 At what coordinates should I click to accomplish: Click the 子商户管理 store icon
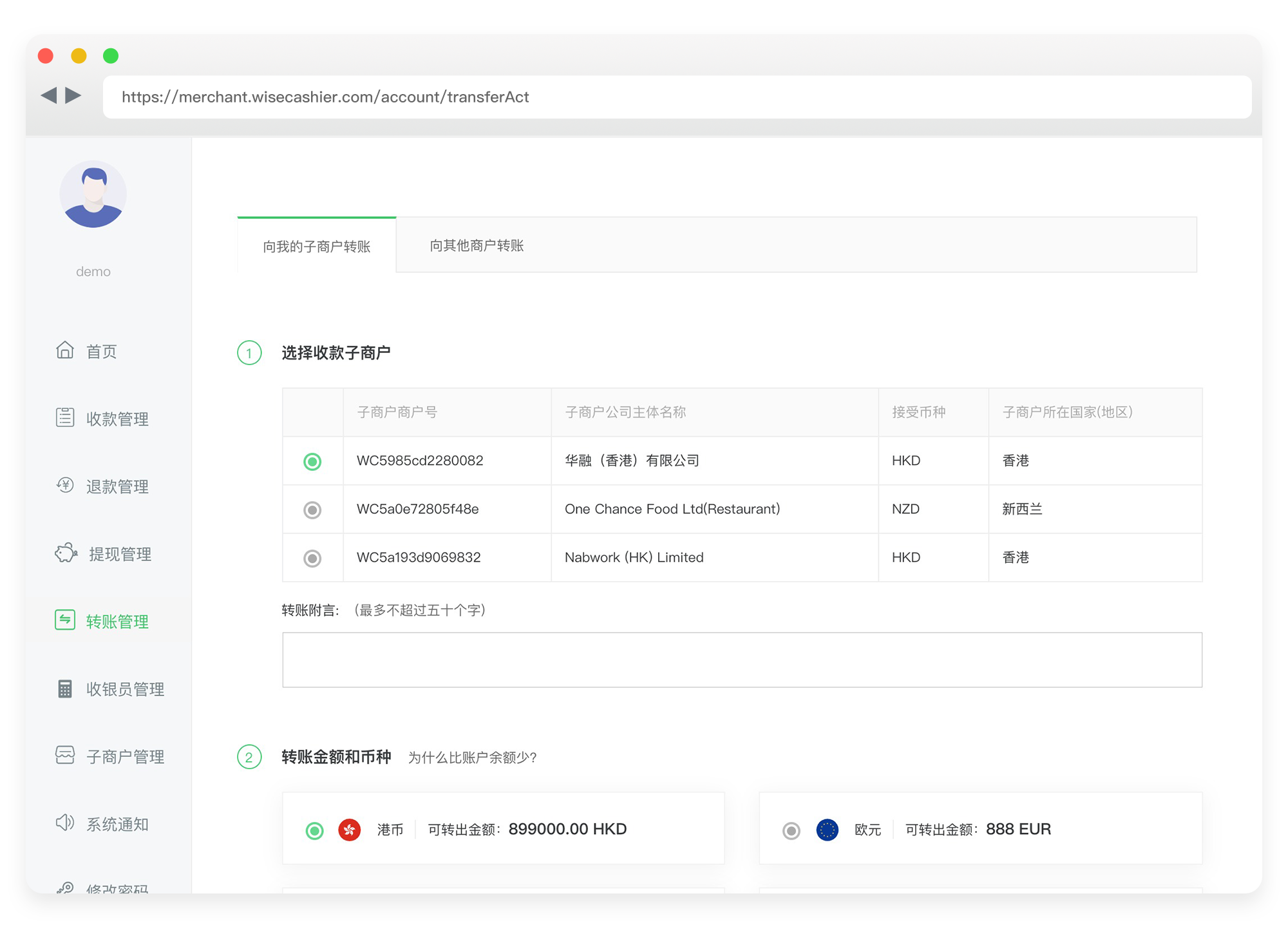(x=65, y=755)
